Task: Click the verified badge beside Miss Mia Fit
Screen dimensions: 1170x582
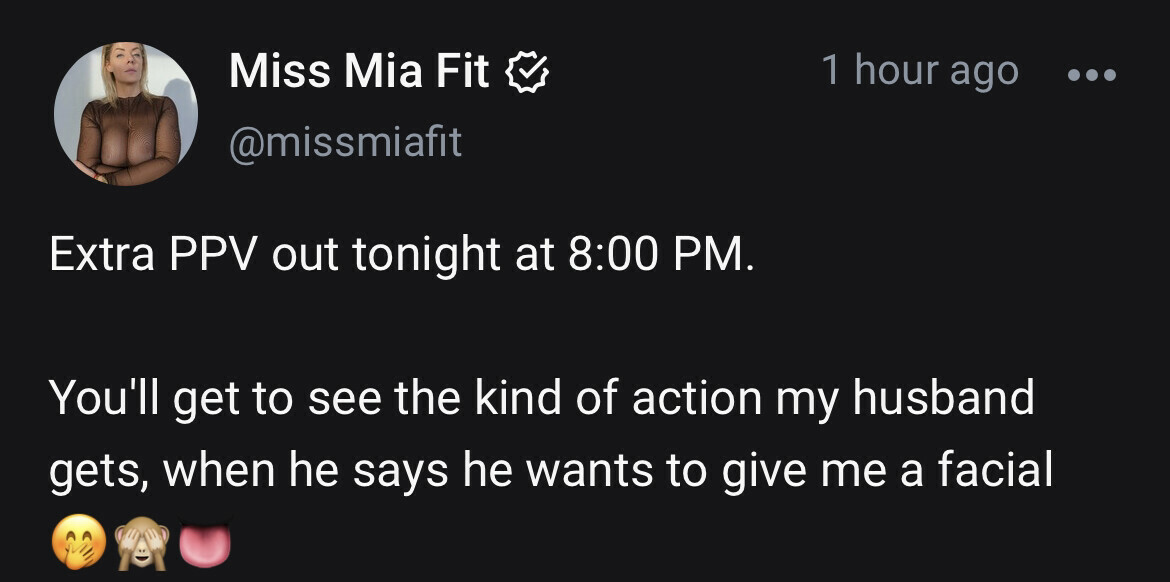Action: 527,72
